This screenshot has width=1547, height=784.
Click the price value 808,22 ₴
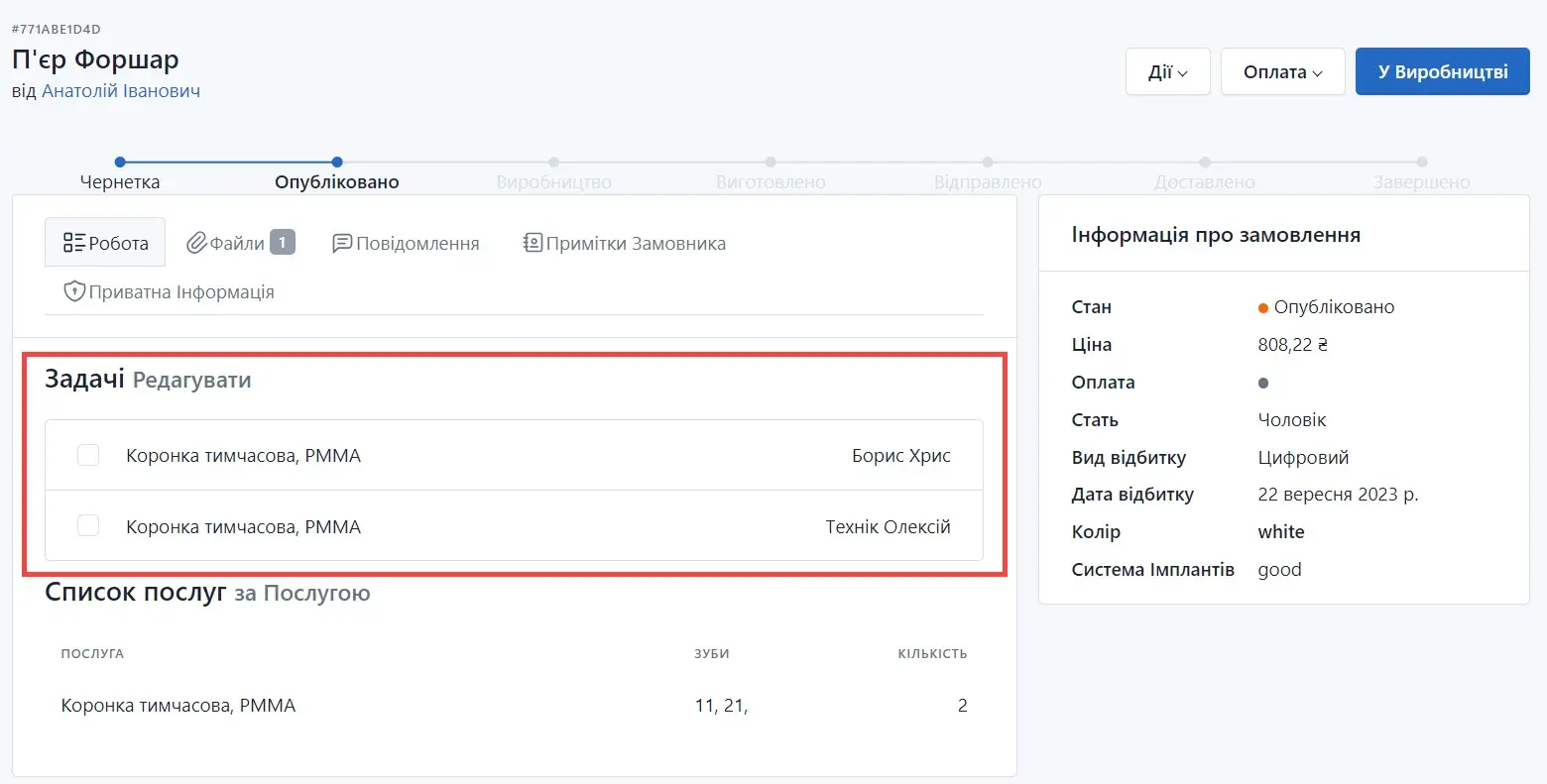1293,345
